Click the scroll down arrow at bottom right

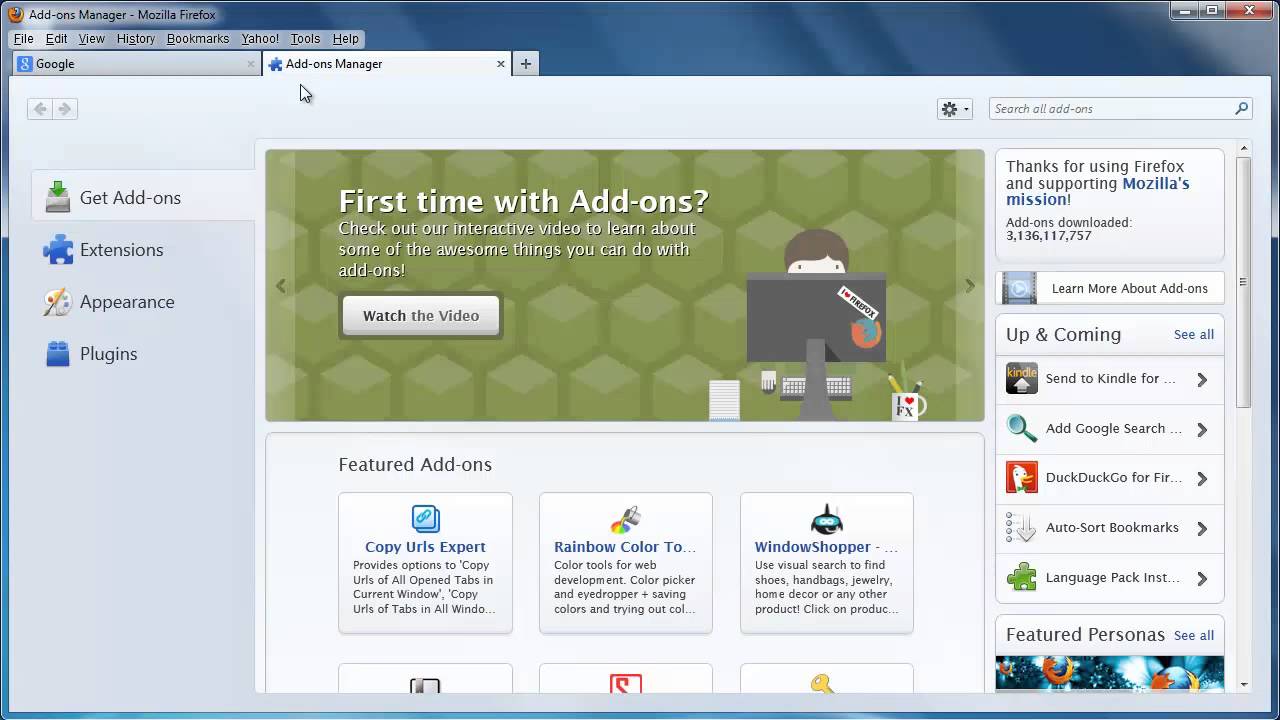(1244, 685)
